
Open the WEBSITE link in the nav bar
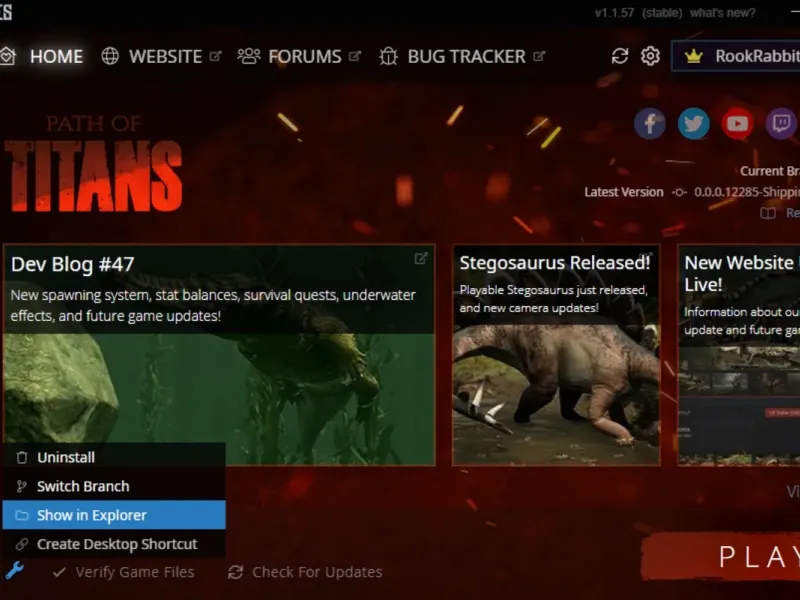pos(165,56)
